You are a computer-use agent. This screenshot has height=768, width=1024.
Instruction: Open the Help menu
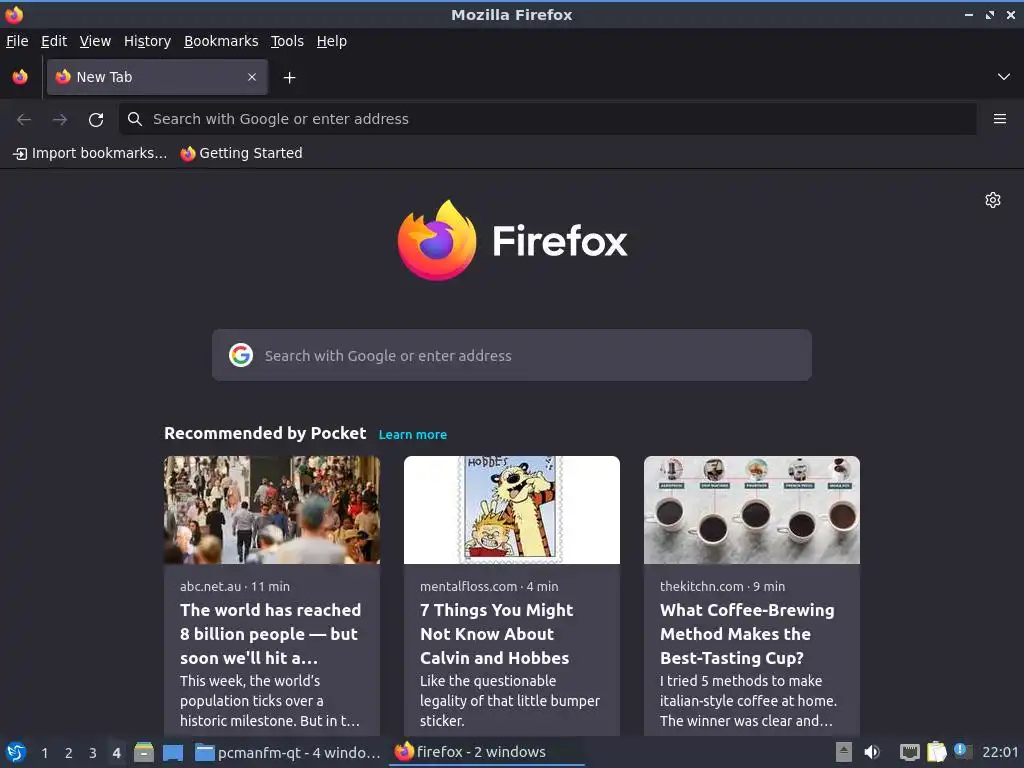(332, 41)
